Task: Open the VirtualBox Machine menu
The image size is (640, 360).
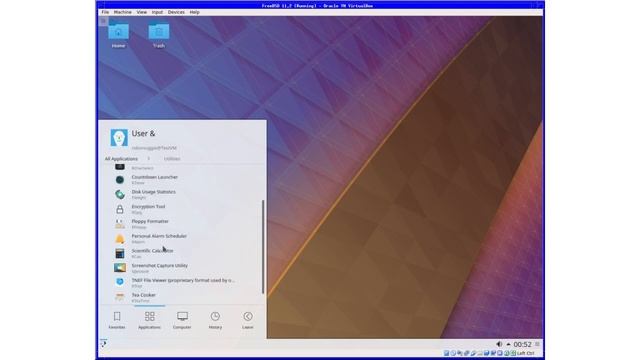Action: 122,12
